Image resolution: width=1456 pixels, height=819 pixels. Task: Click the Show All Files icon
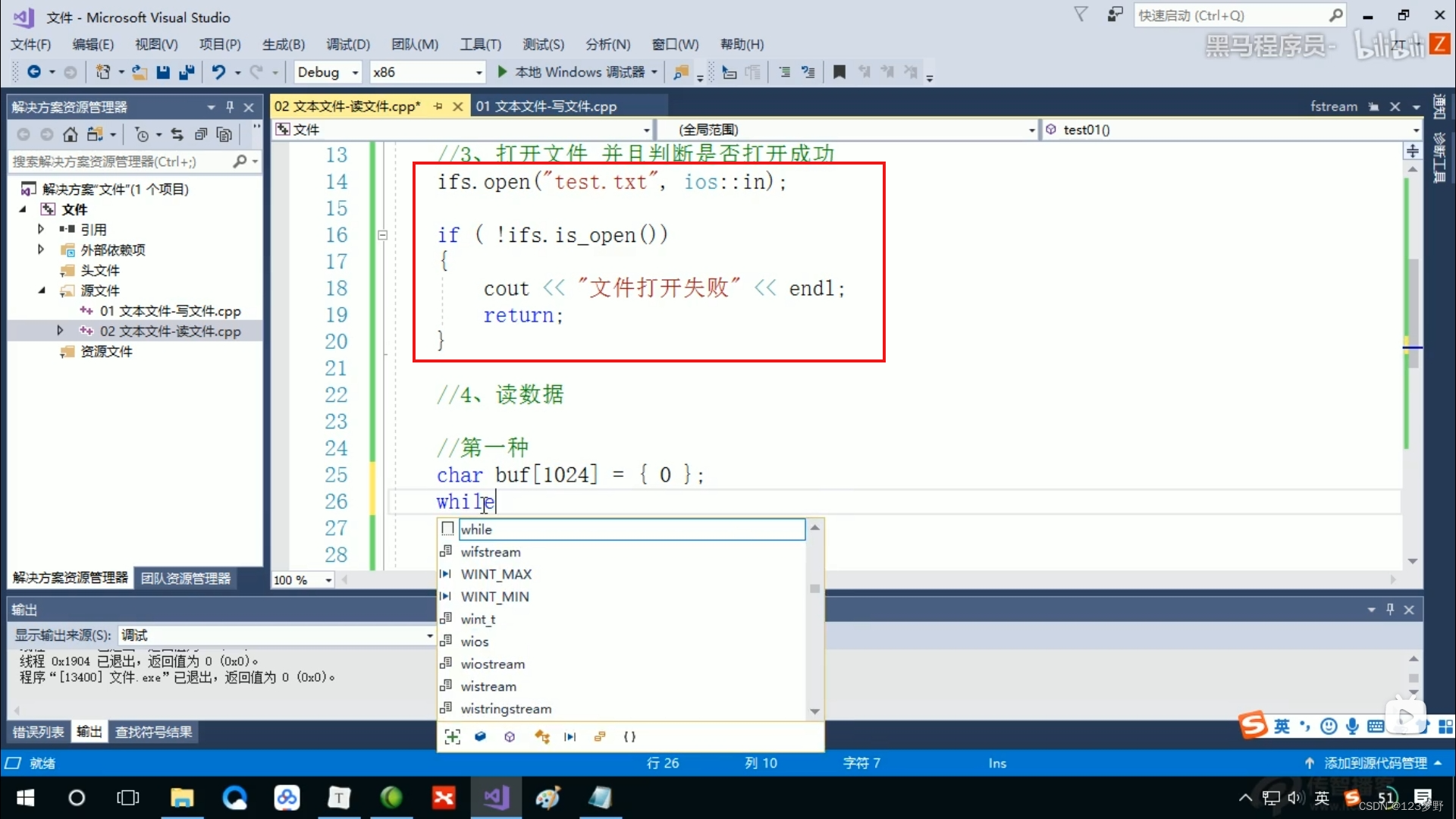coord(224,134)
